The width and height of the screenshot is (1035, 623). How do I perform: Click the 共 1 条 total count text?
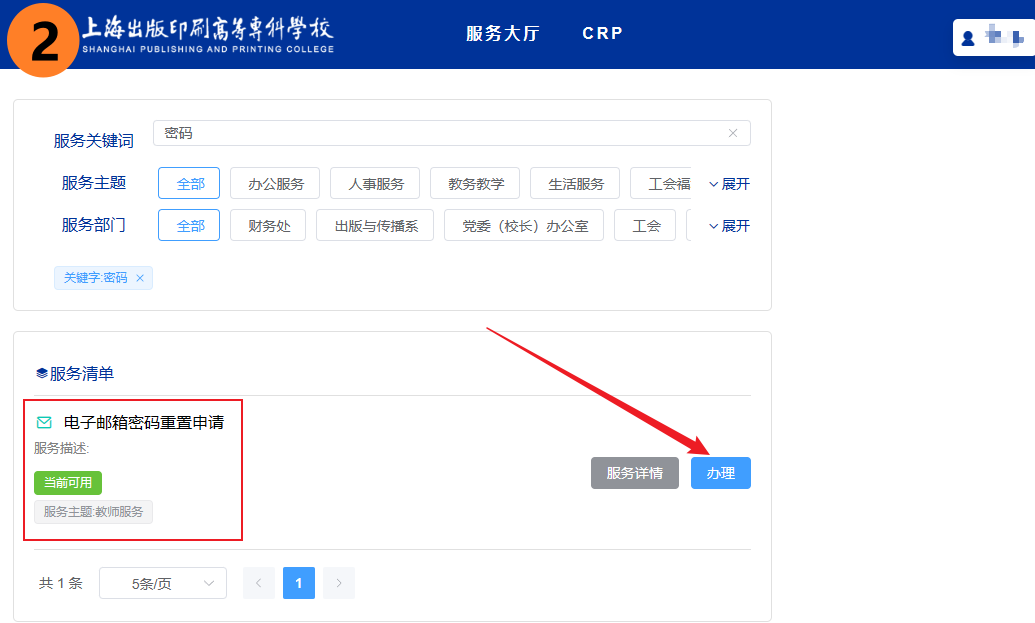(x=61, y=583)
